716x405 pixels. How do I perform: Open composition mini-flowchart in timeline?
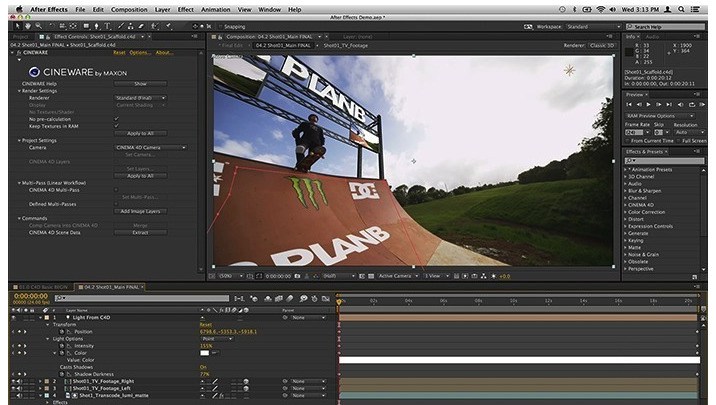[x=239, y=299]
